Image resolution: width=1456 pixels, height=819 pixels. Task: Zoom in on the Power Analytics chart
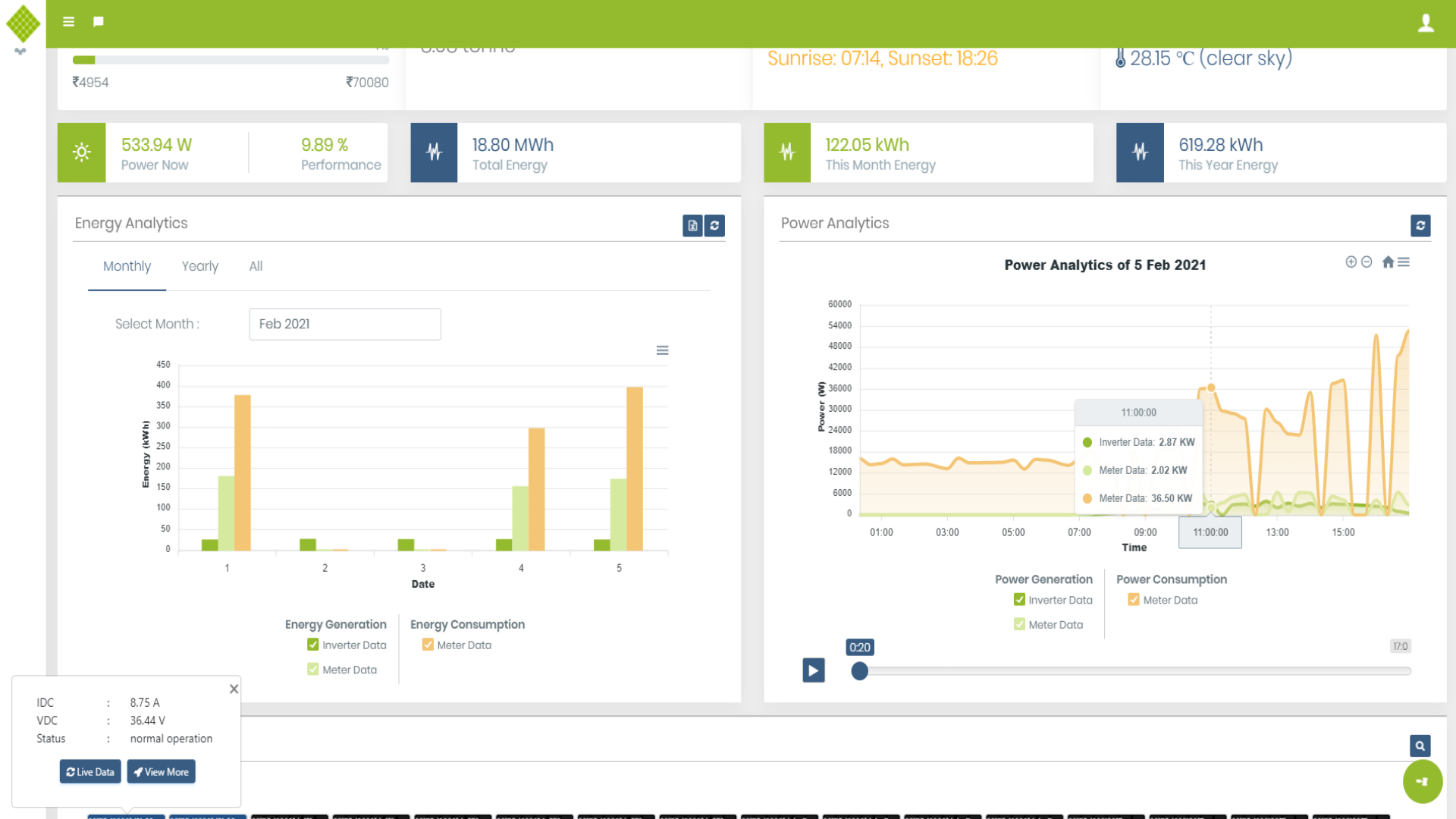1351,262
